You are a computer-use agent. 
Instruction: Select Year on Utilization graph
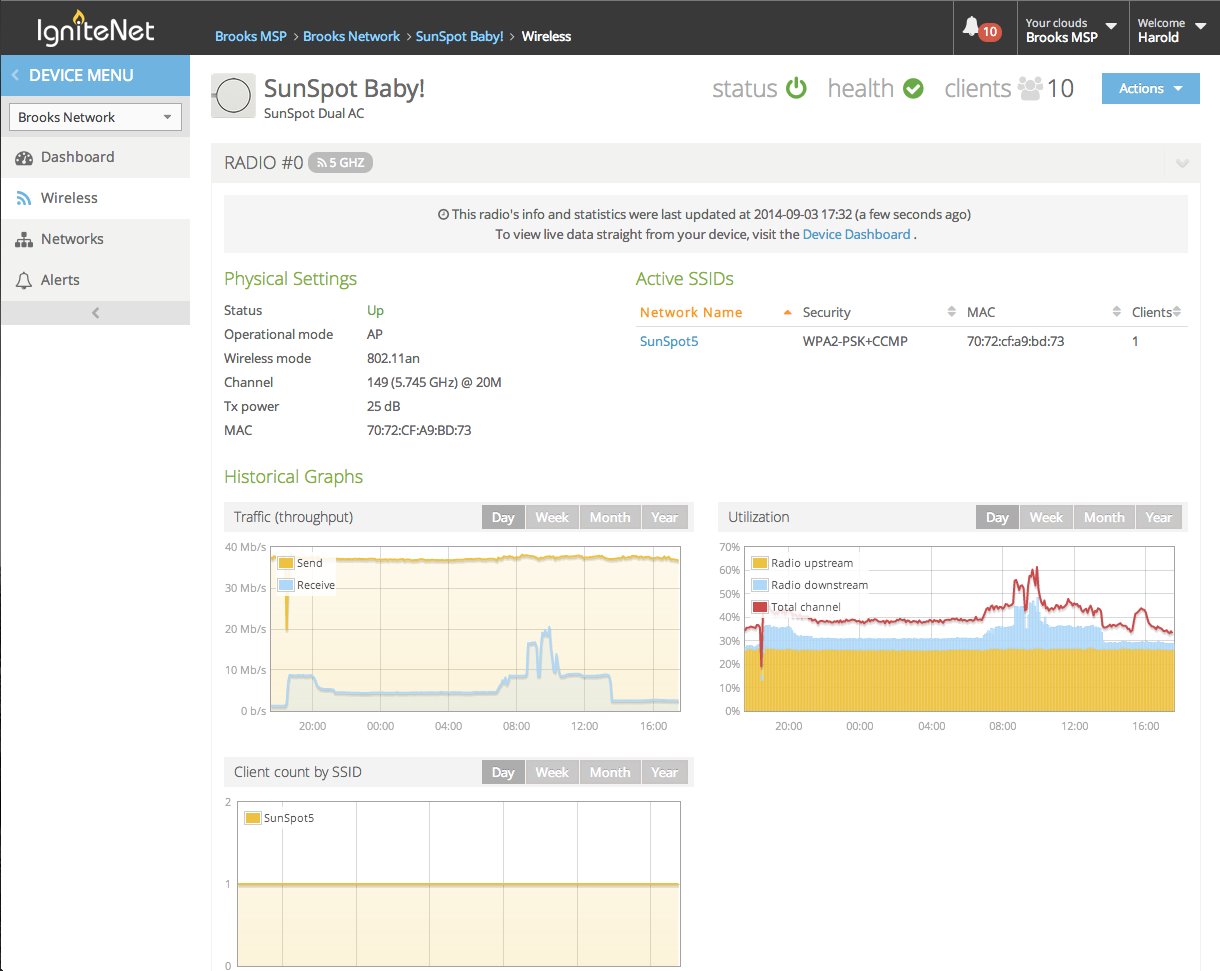1159,517
